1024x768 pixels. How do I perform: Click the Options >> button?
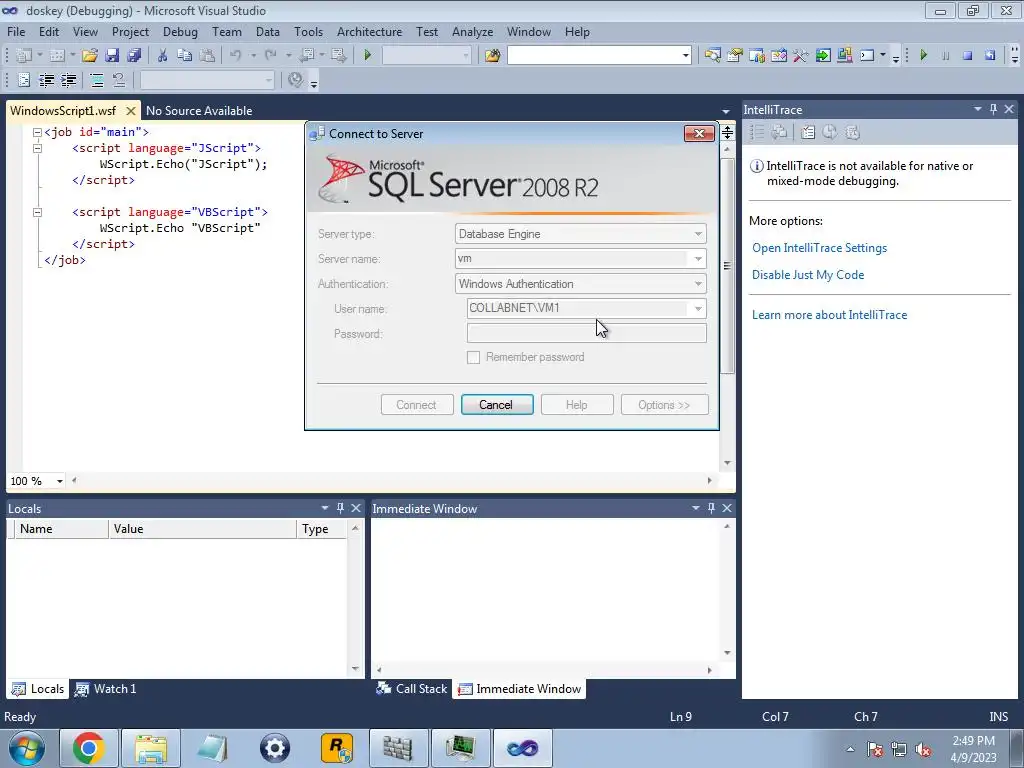(x=664, y=405)
